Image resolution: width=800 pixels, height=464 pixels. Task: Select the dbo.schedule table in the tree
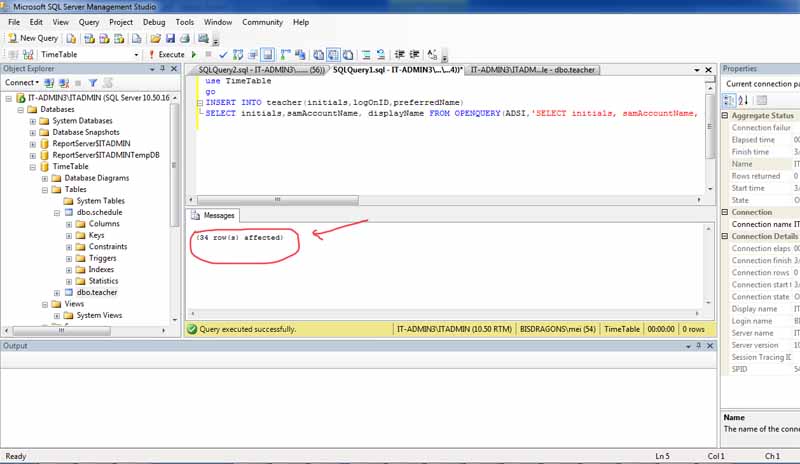99,212
